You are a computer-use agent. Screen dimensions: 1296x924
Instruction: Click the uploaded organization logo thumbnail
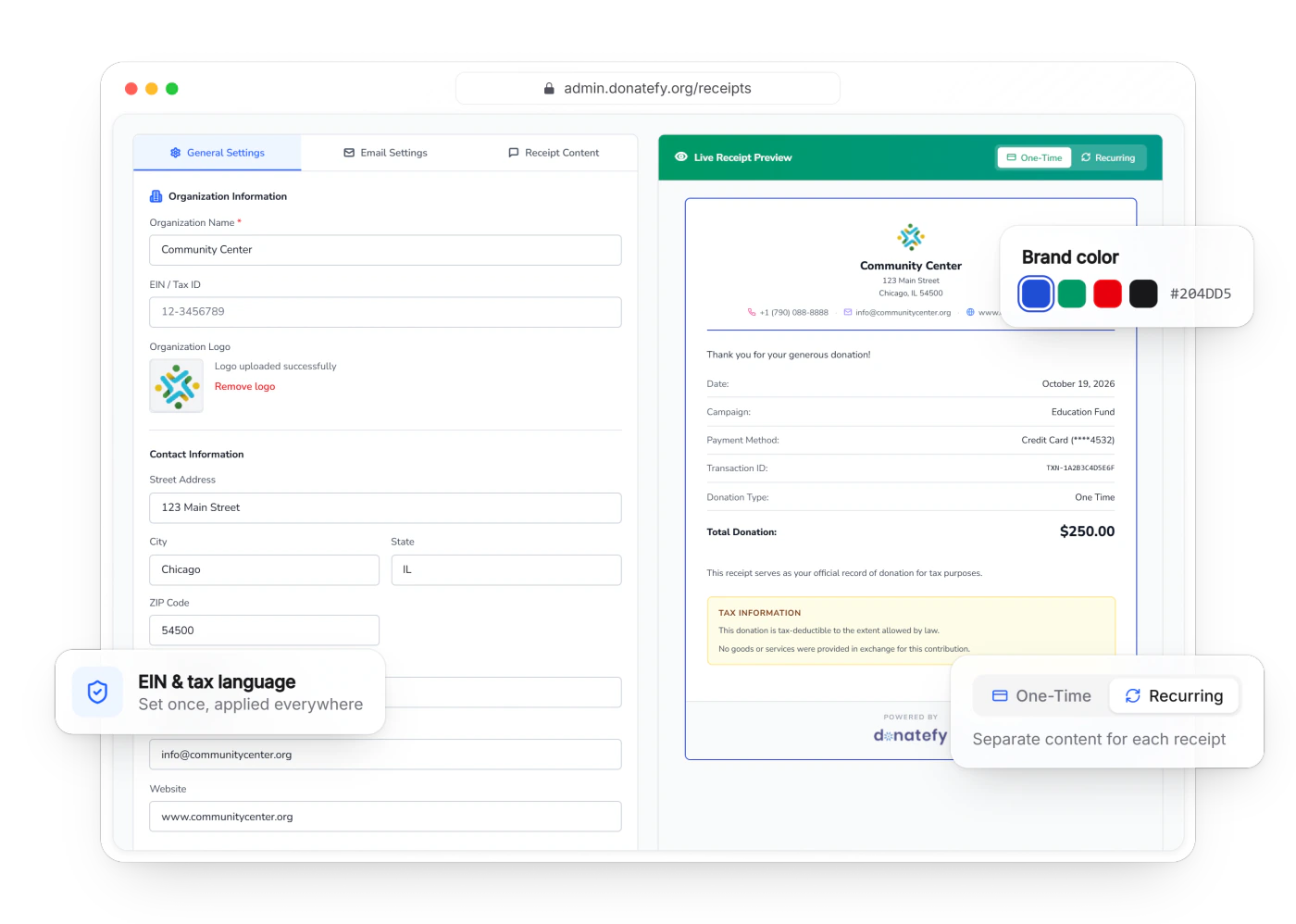(177, 386)
